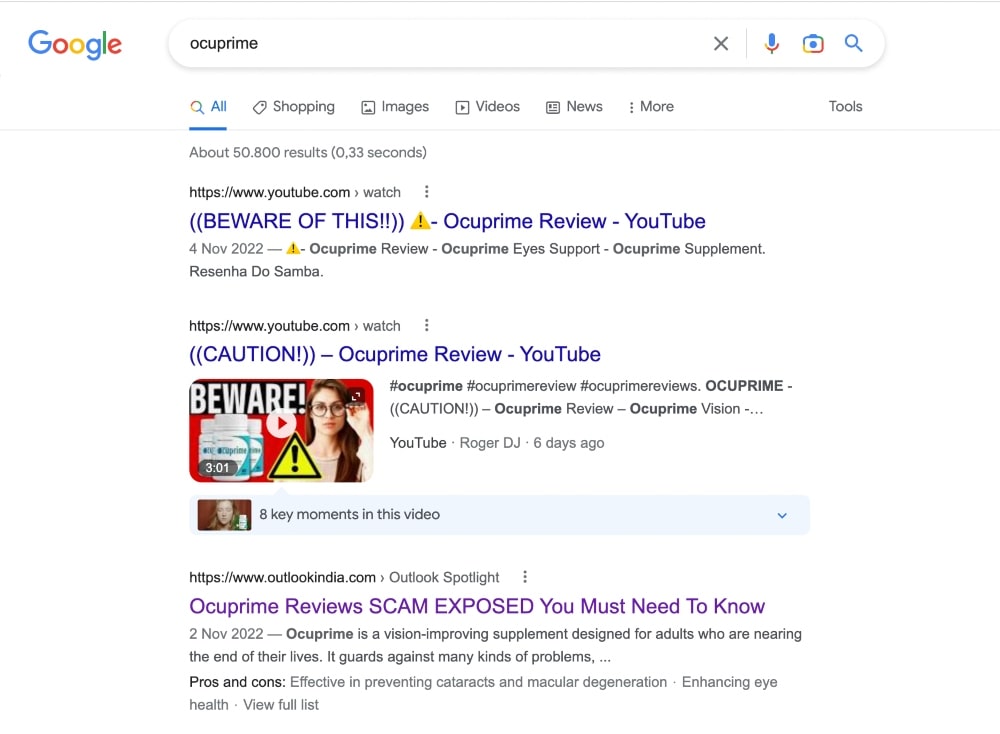Clear the search box with the X icon

tap(721, 43)
